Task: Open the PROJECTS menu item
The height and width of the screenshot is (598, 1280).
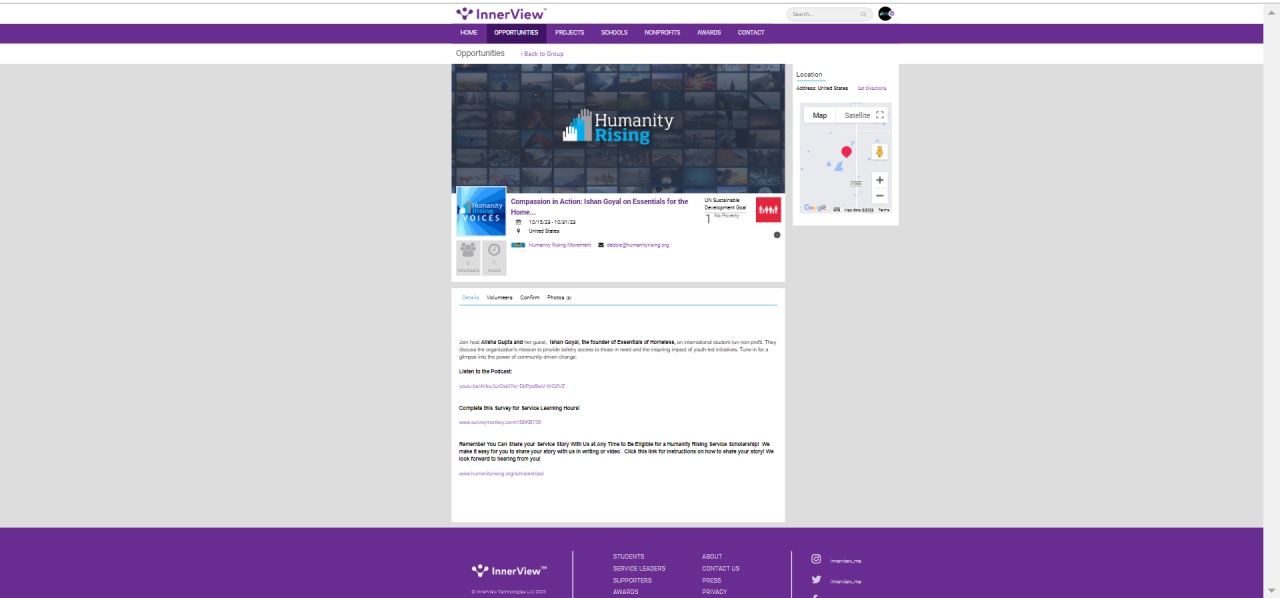Action: [570, 33]
